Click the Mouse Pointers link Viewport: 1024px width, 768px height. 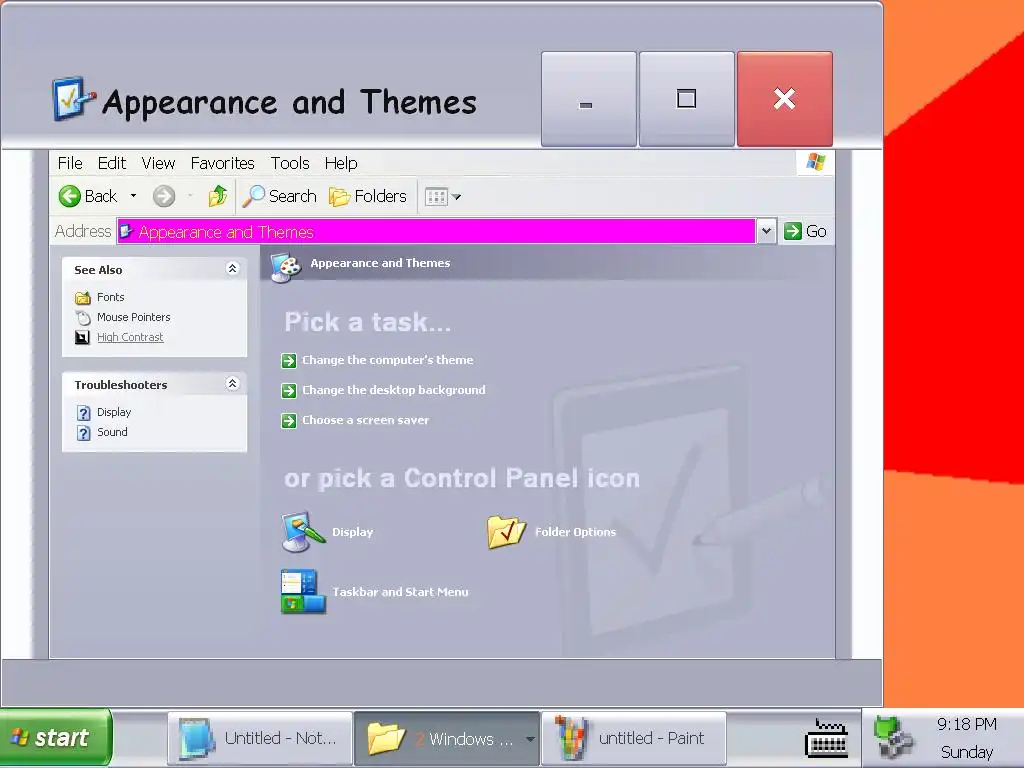(x=134, y=317)
